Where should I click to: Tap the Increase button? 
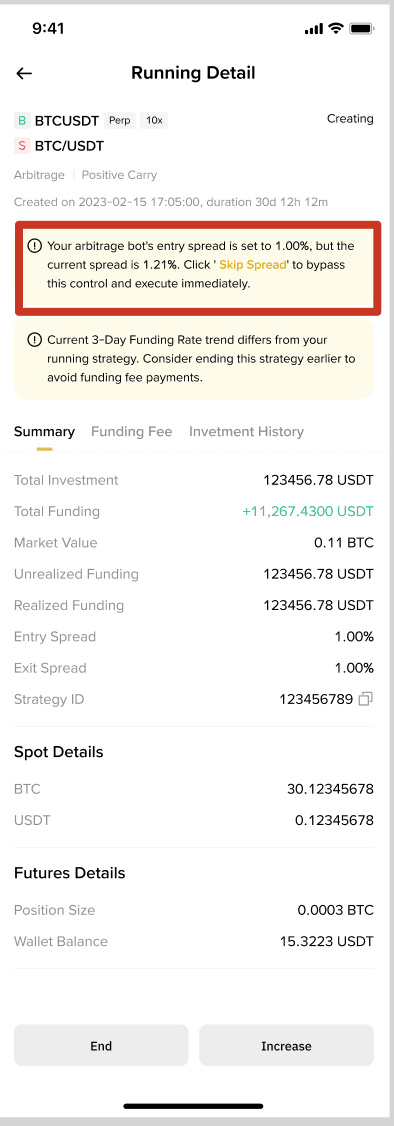tap(286, 1046)
